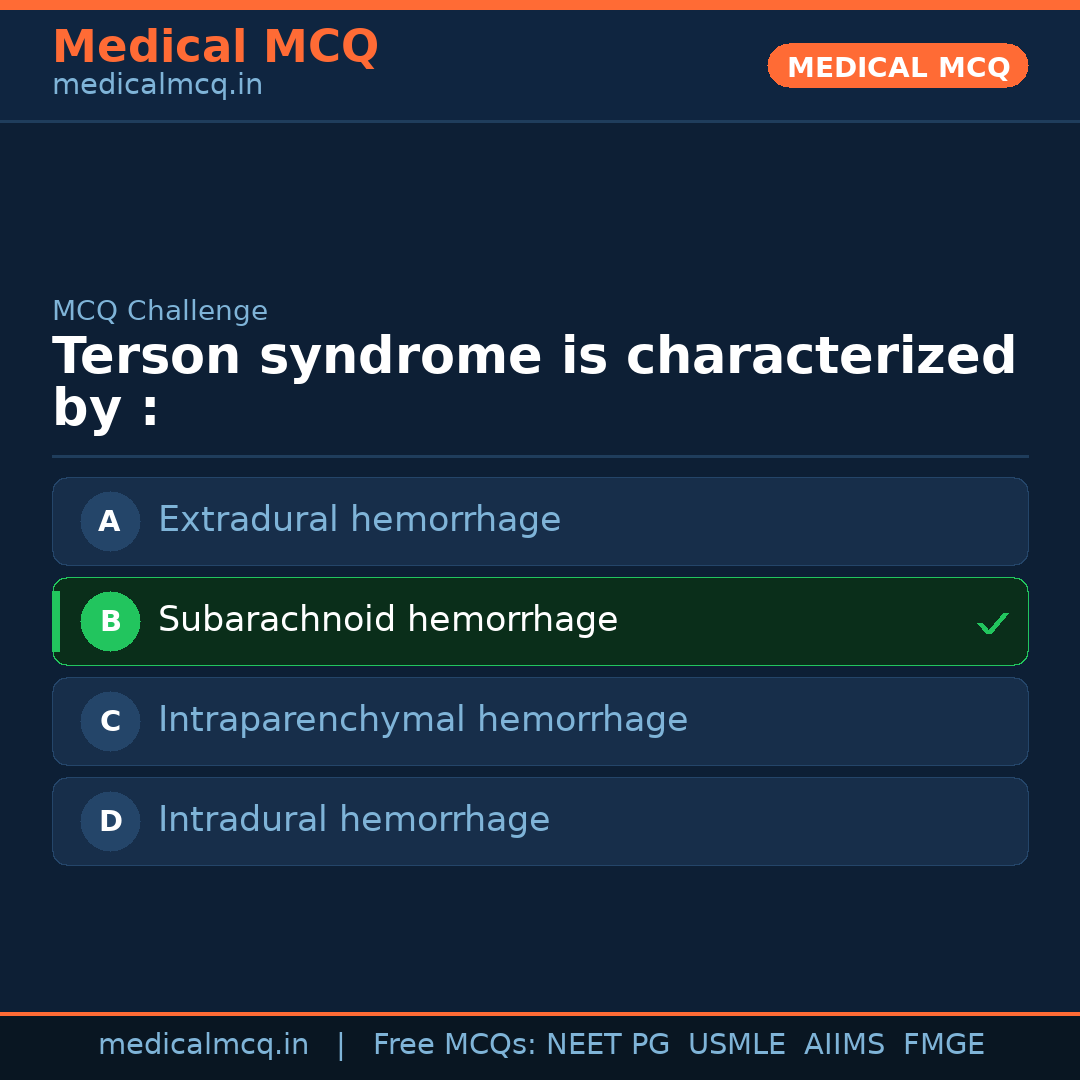Click the Medical MCQ header title
This screenshot has height=1080, width=1080.
point(215,47)
